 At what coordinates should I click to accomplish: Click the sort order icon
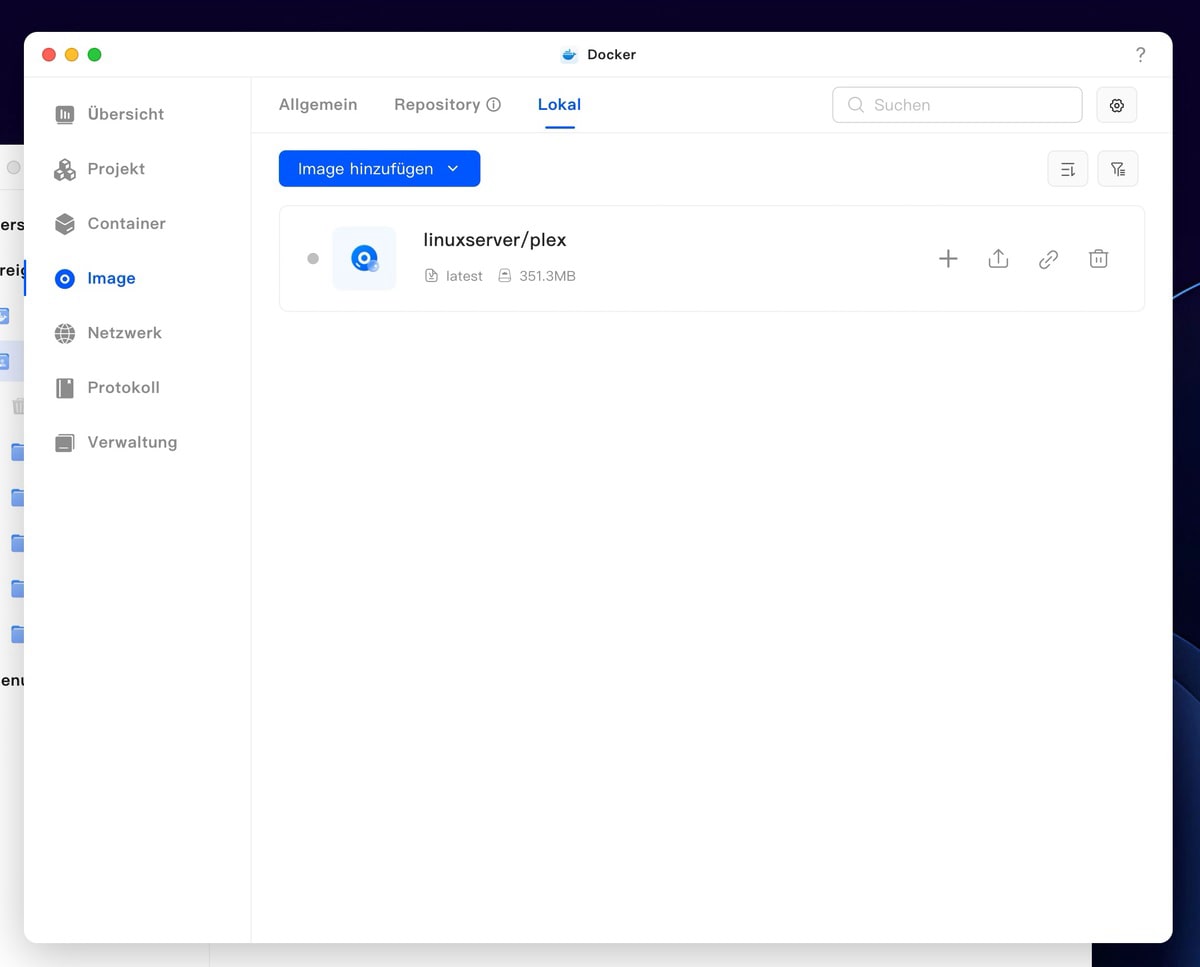pos(1067,169)
